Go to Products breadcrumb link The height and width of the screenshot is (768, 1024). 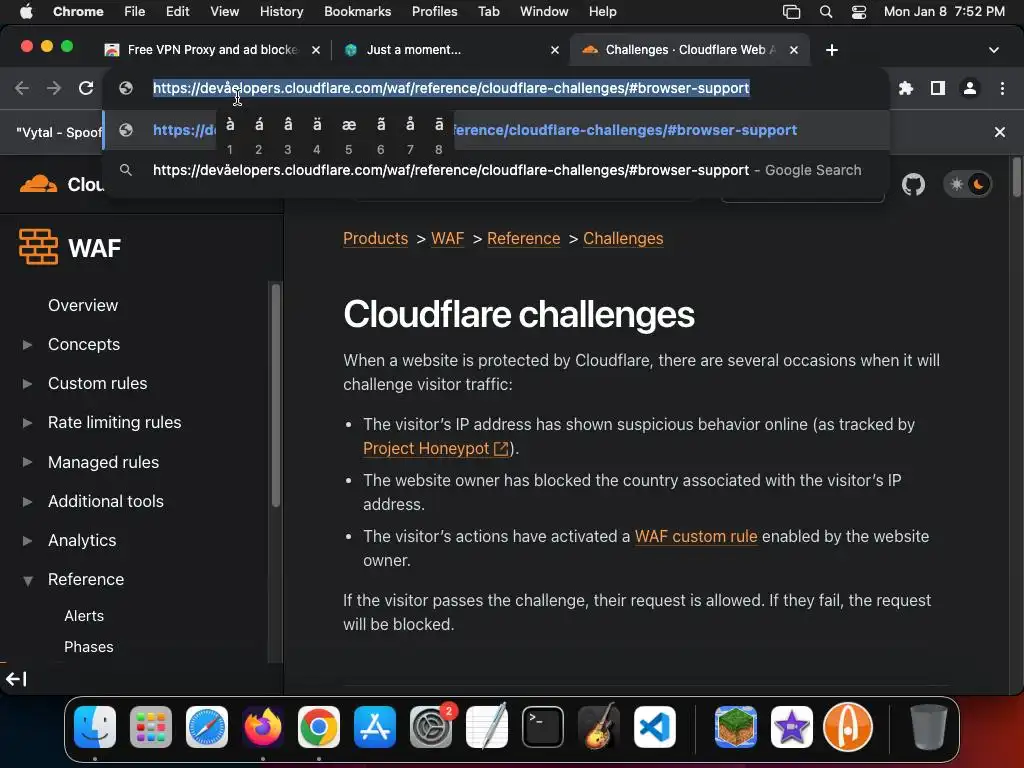click(x=376, y=238)
